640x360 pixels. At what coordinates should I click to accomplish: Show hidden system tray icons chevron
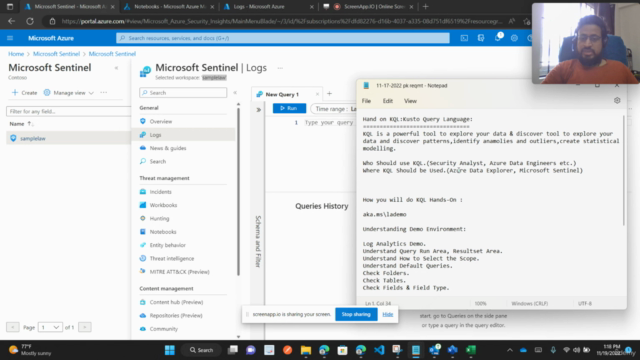click(509, 350)
